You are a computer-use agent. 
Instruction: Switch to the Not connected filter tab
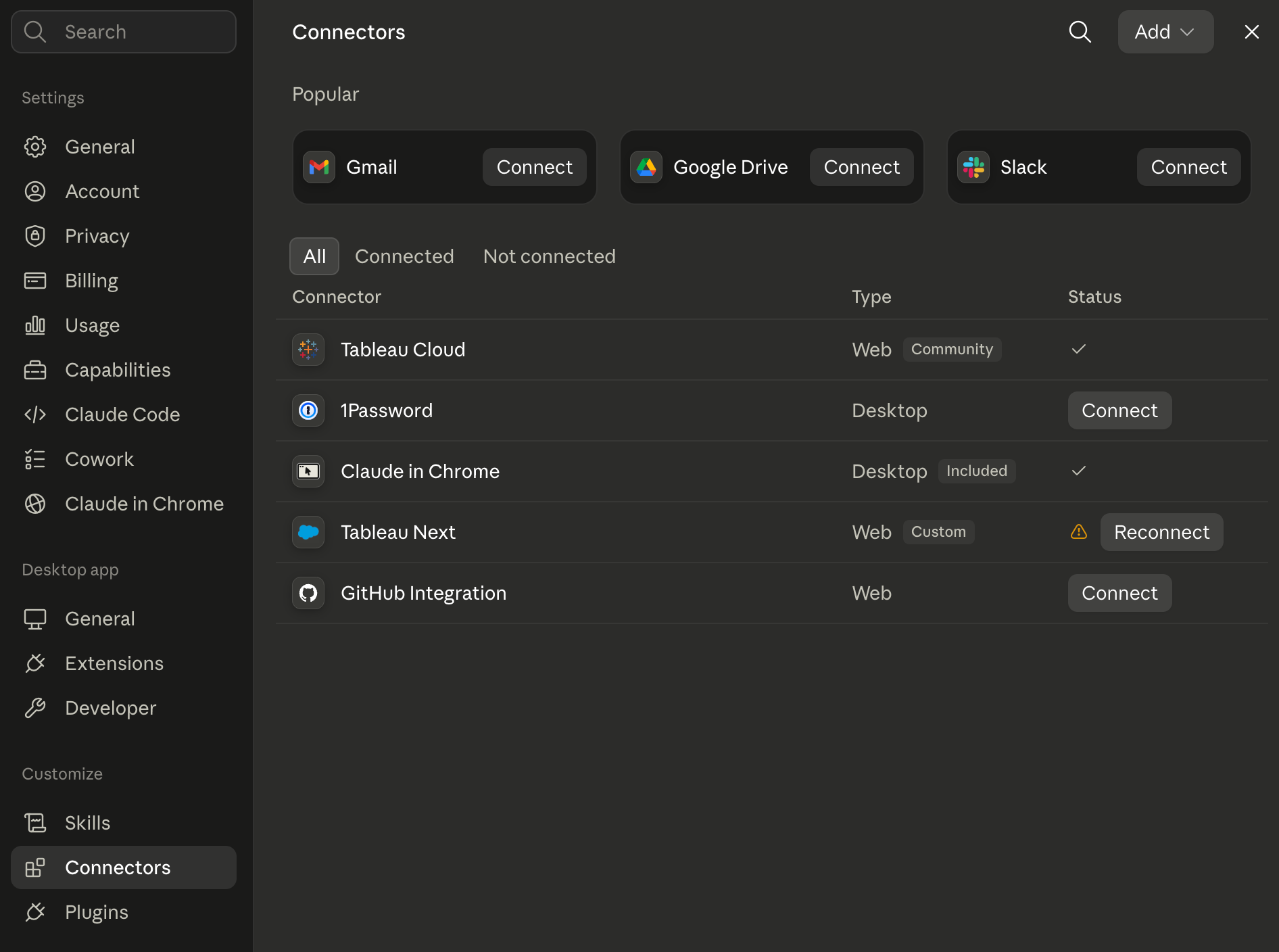click(x=550, y=256)
